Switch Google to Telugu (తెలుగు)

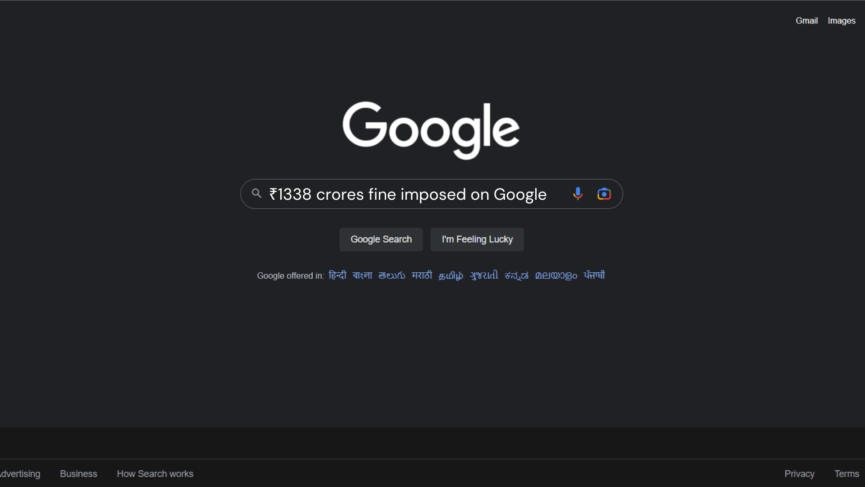(392, 275)
